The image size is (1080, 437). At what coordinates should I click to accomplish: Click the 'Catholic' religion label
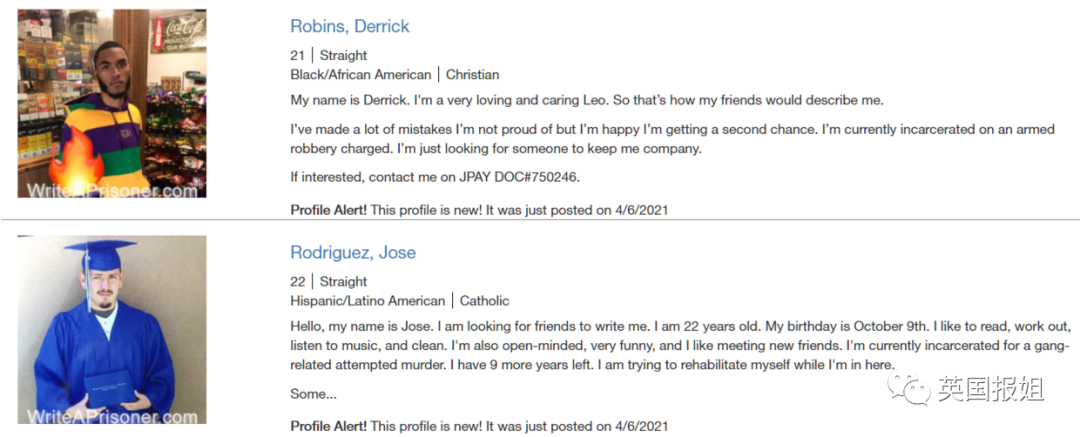pos(485,301)
